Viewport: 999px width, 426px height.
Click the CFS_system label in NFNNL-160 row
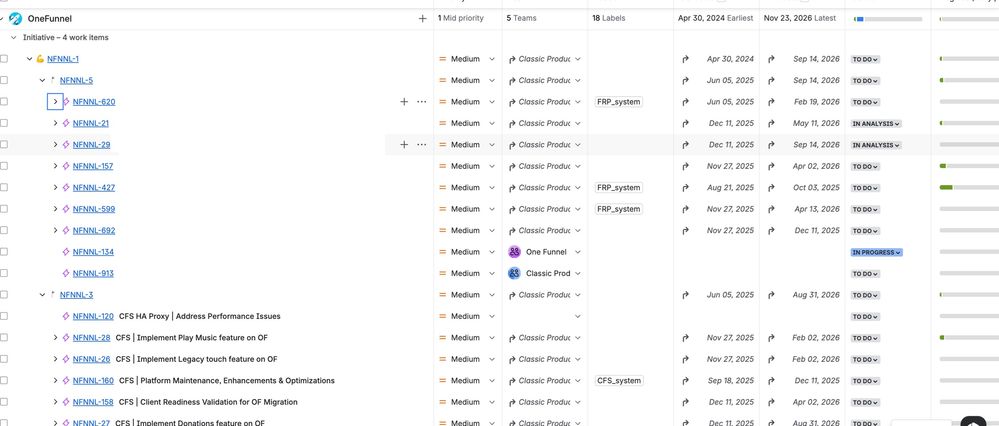(619, 380)
